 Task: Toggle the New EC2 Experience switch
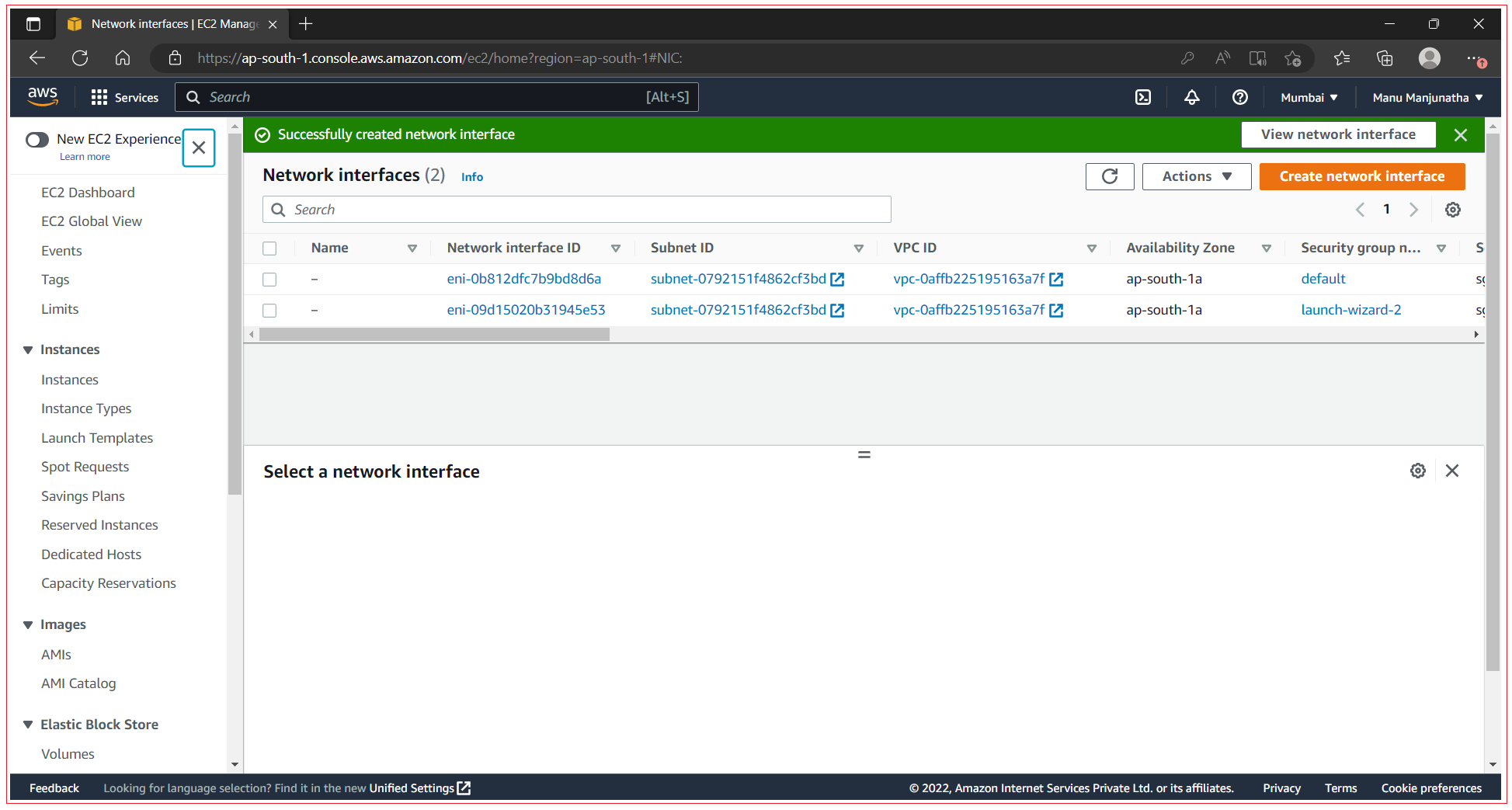coord(37,140)
